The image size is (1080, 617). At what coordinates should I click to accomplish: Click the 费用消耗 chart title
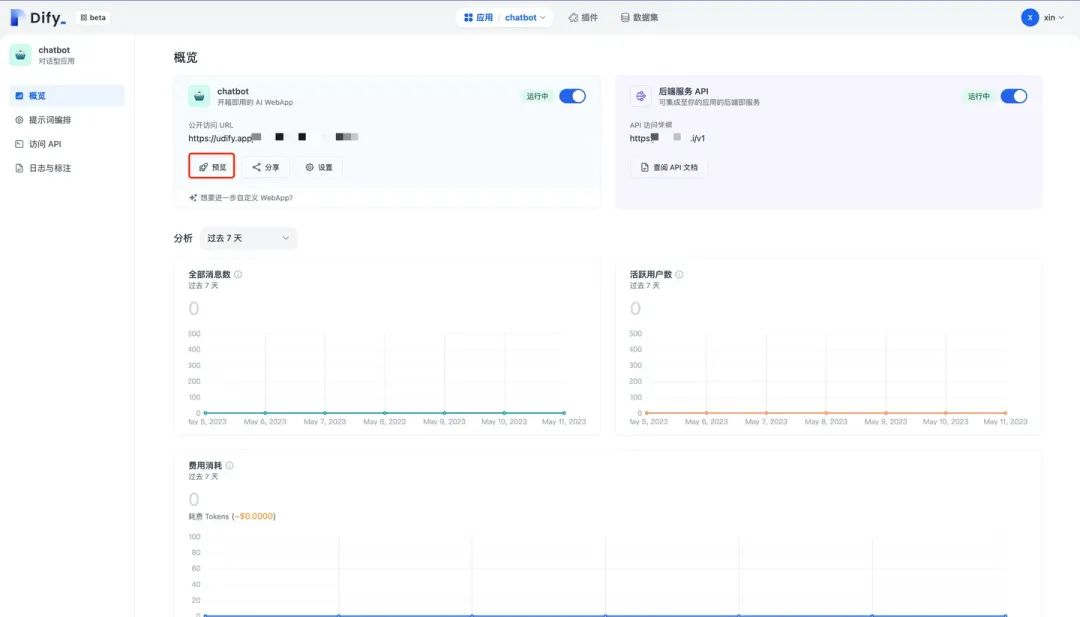coord(205,466)
